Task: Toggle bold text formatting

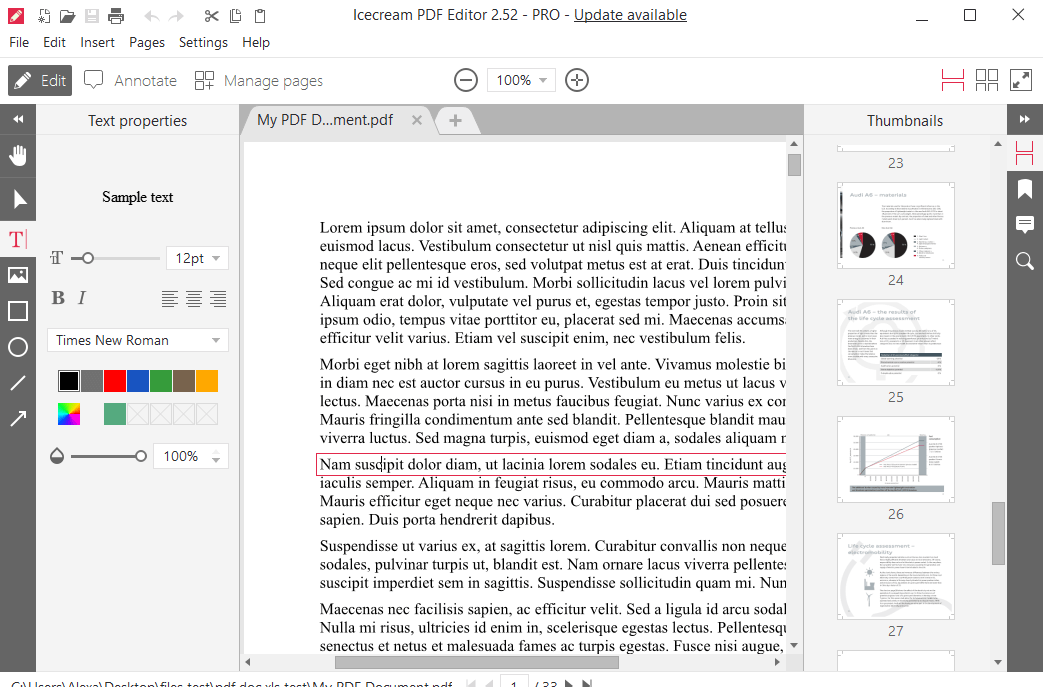Action: (58, 297)
